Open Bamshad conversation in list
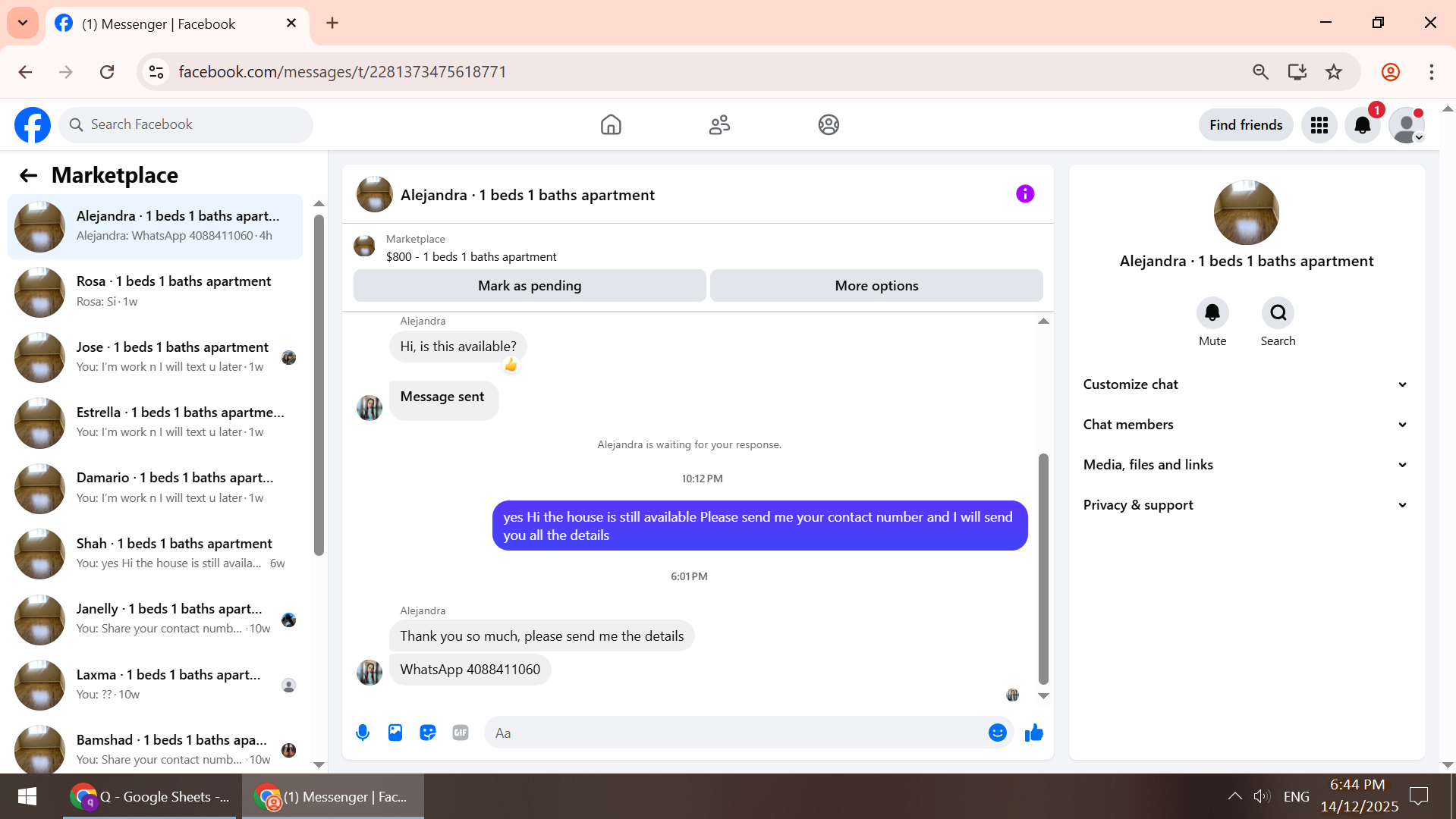The height and width of the screenshot is (819, 1456). point(156,749)
